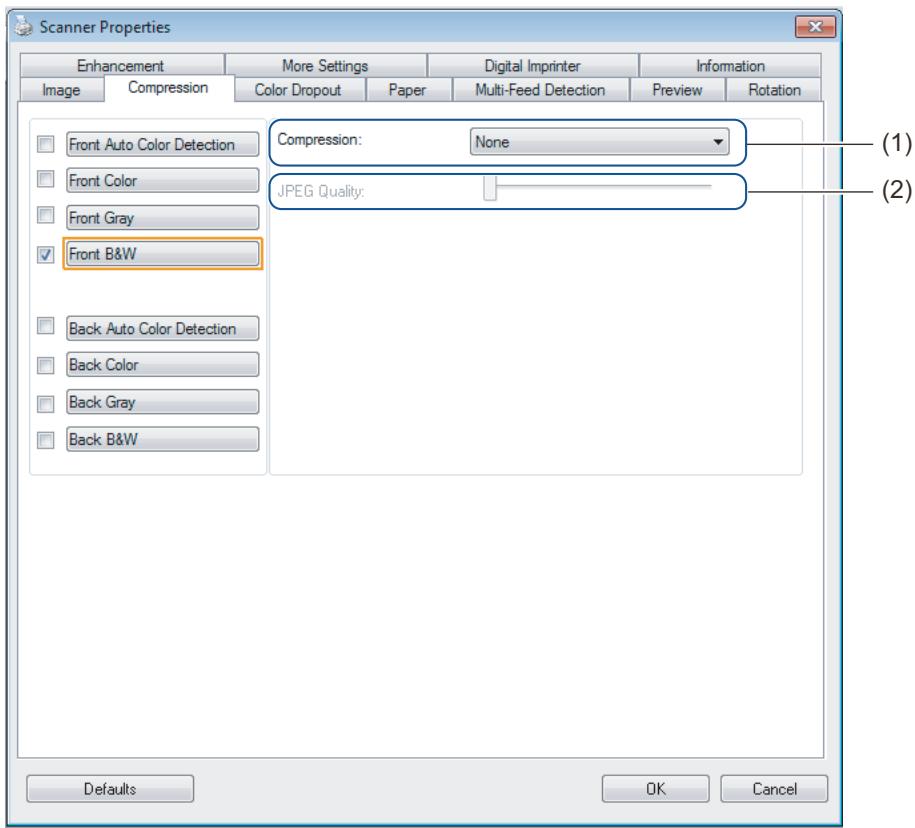Image resolution: width=915 pixels, height=828 pixels.
Task: Go to the Preview tab
Action: pos(677,90)
